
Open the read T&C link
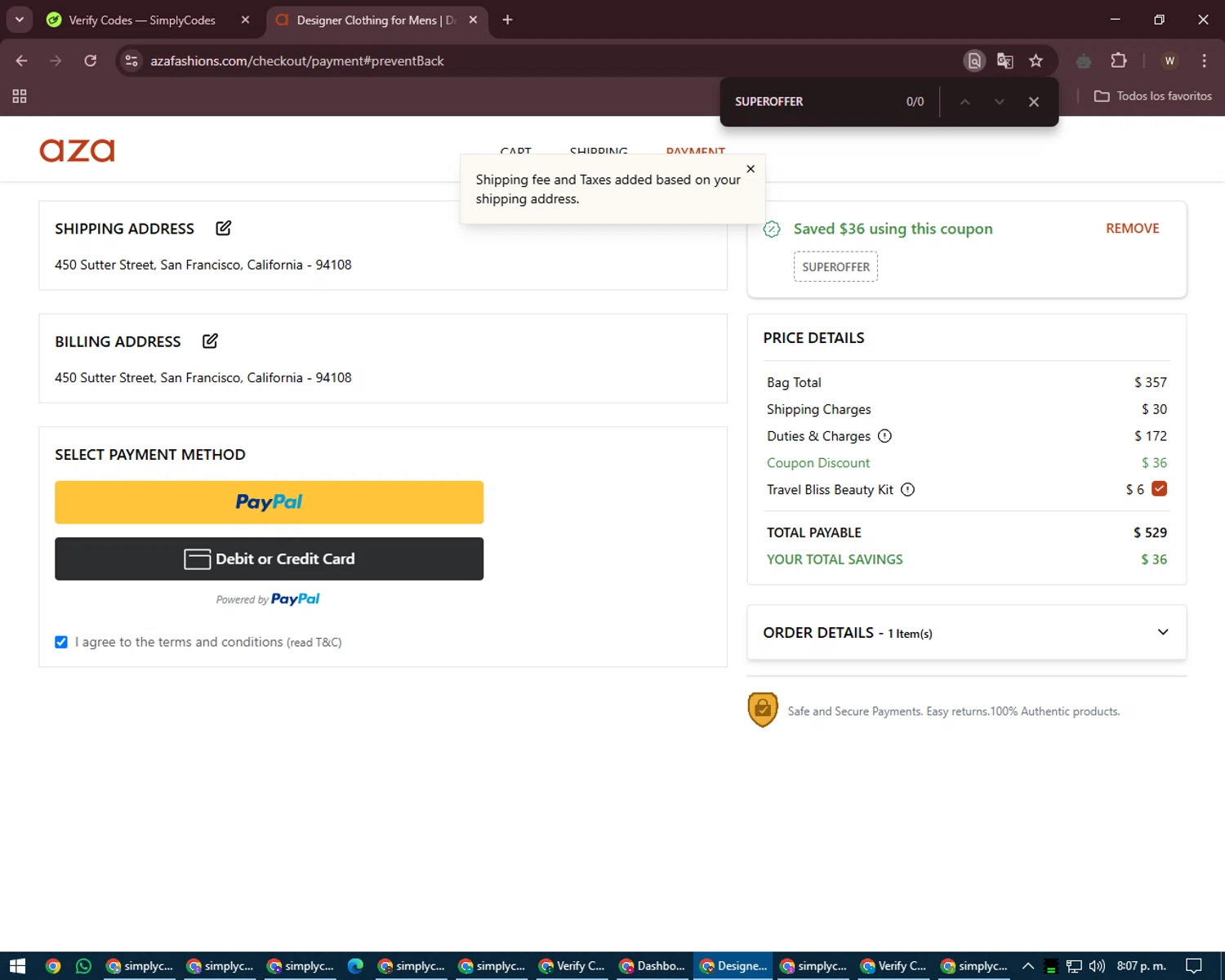(314, 643)
